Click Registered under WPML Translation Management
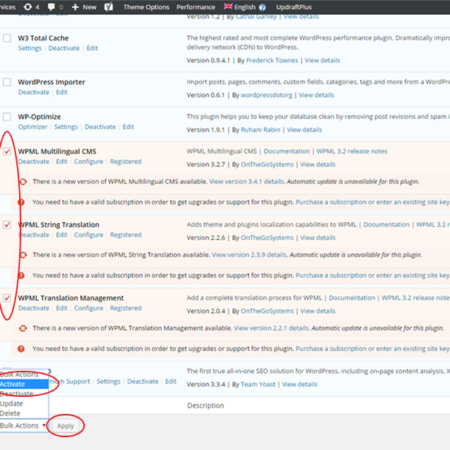Screen dimensions: 450x450 (126, 308)
